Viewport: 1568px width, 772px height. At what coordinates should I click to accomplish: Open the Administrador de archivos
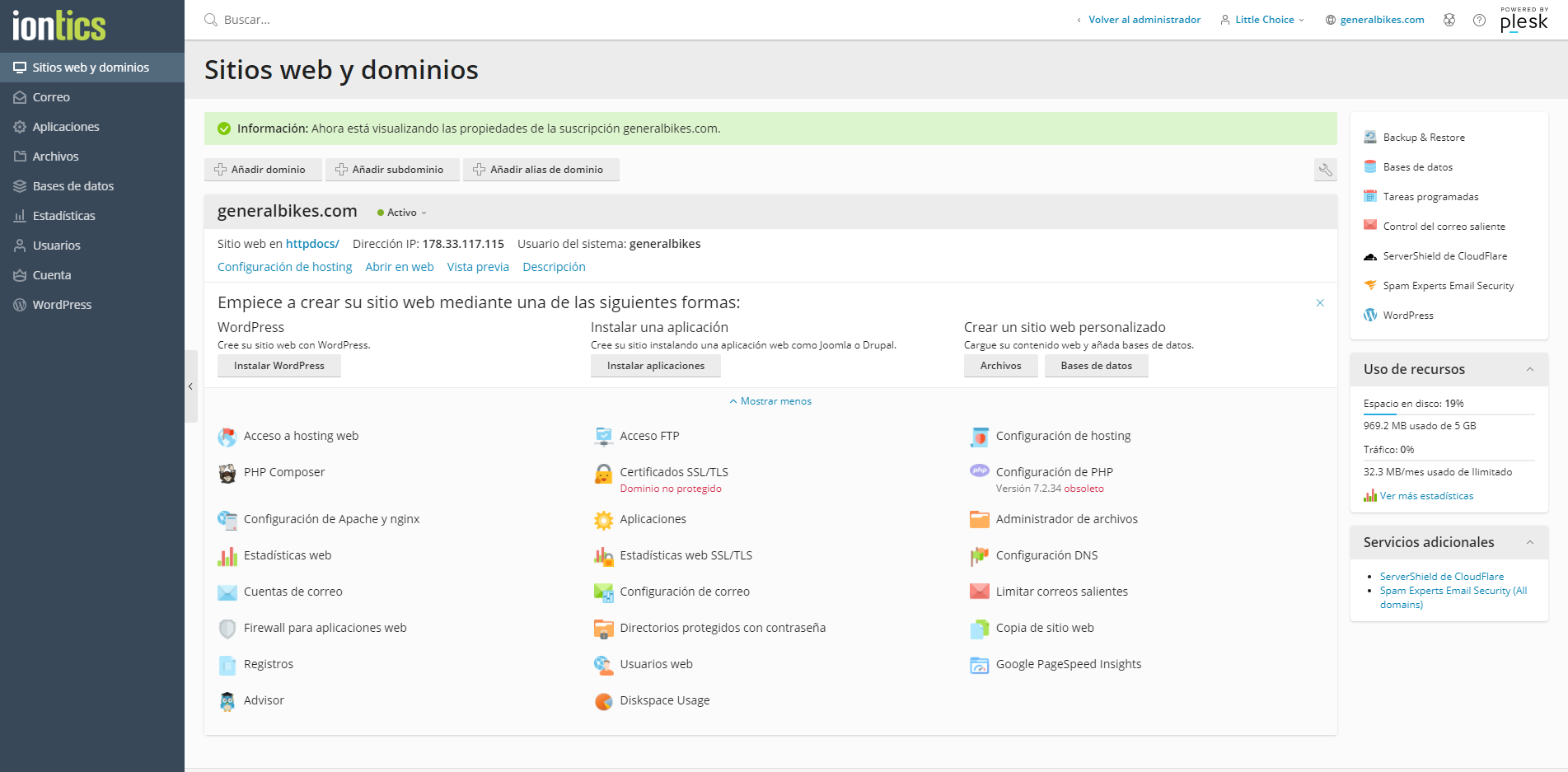(x=1067, y=519)
